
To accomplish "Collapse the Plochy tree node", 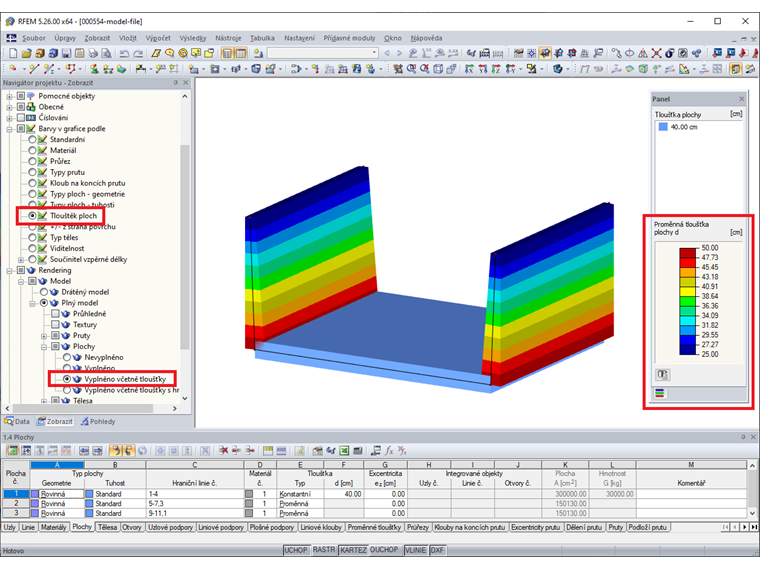I will 44,347.
